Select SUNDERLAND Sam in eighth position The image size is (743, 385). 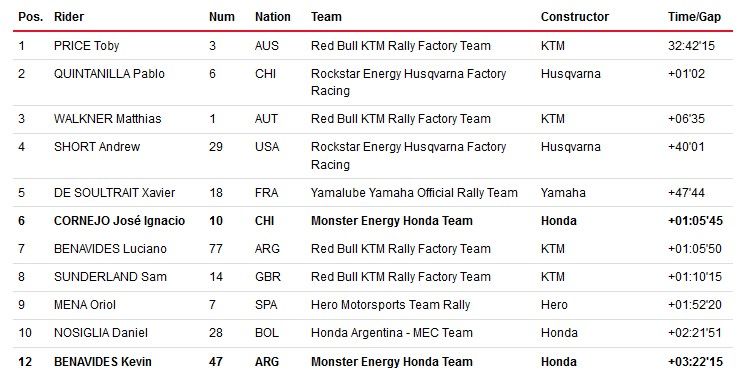click(x=110, y=276)
